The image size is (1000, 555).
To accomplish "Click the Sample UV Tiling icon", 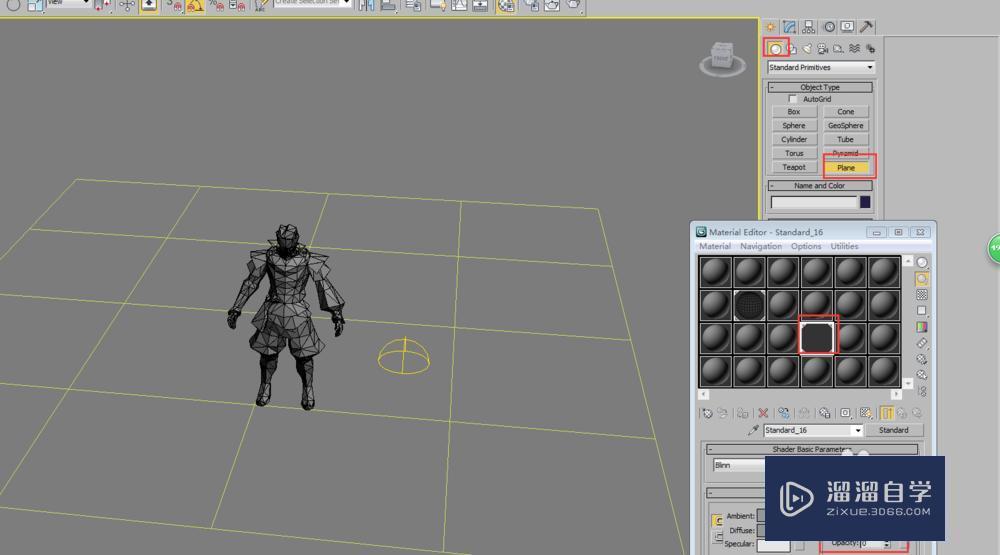I will (x=922, y=311).
